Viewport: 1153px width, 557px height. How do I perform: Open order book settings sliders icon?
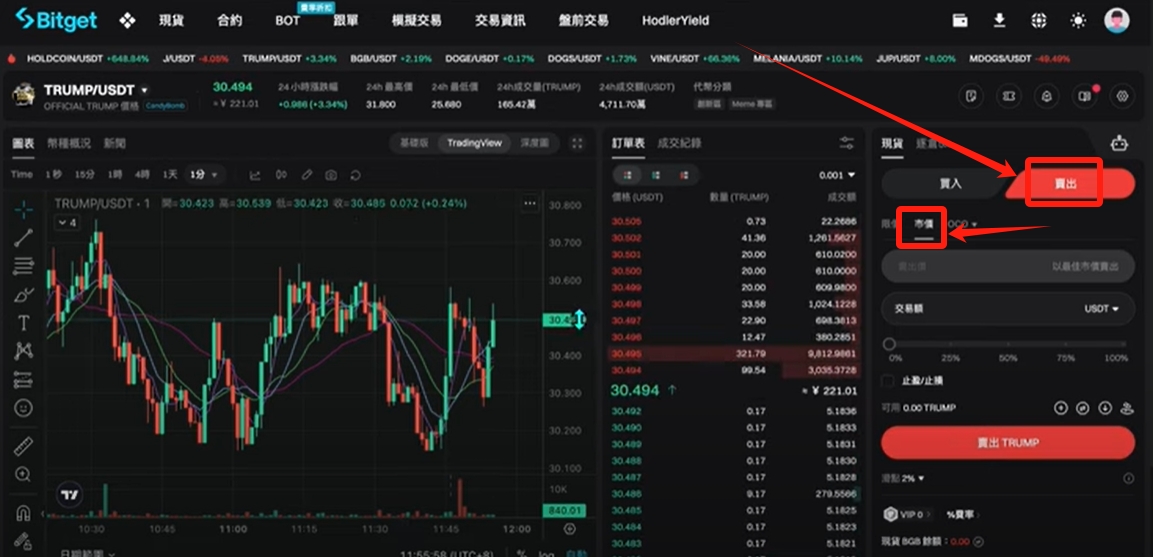point(847,143)
